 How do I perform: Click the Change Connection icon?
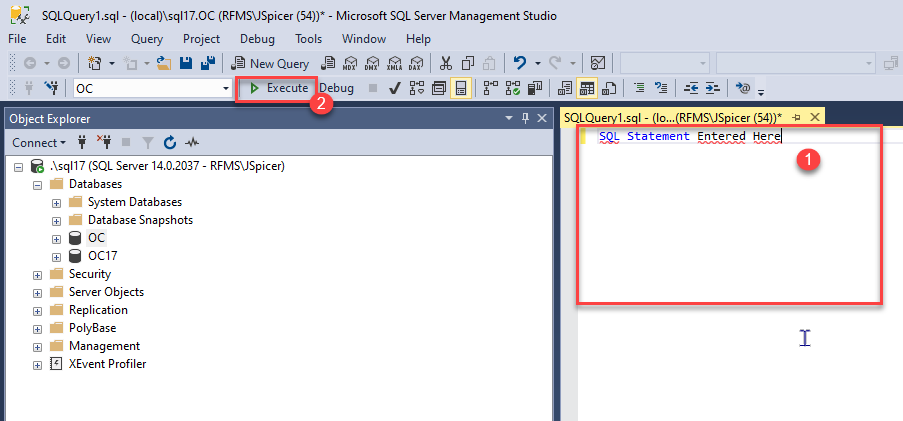coord(52,88)
